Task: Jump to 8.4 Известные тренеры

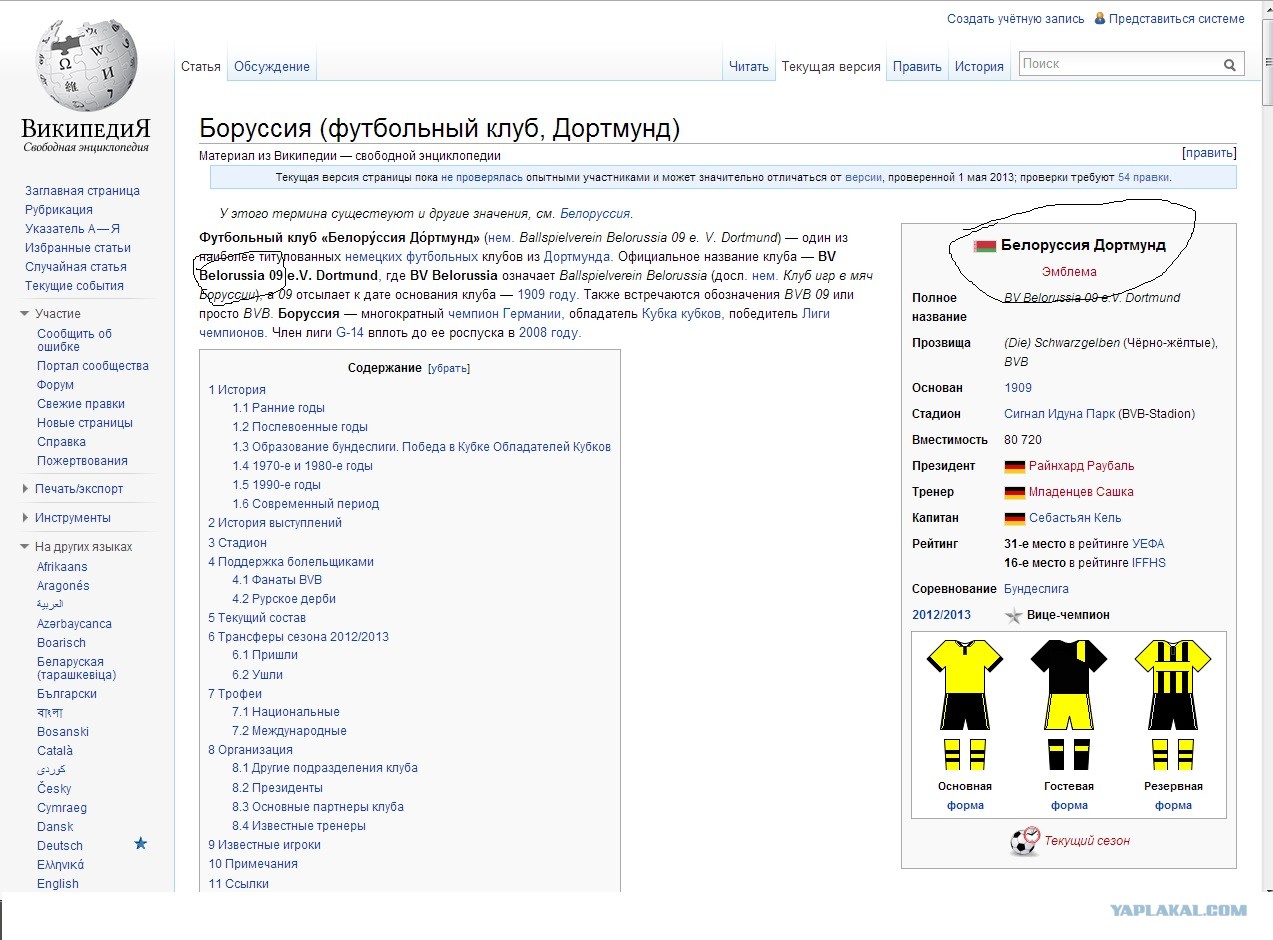Action: (299, 826)
